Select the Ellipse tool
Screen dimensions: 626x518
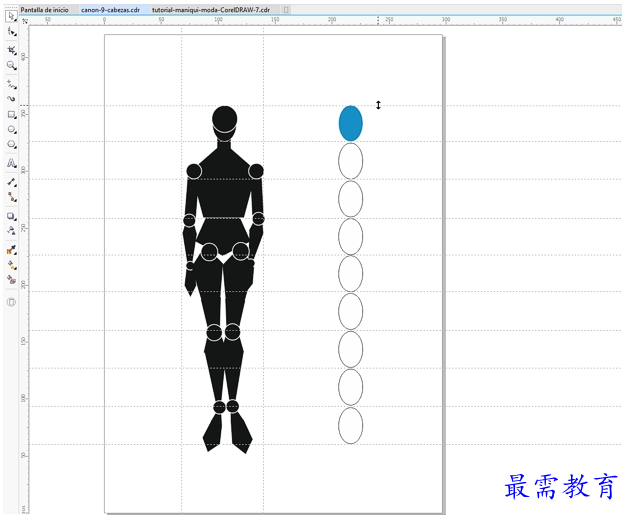11,130
